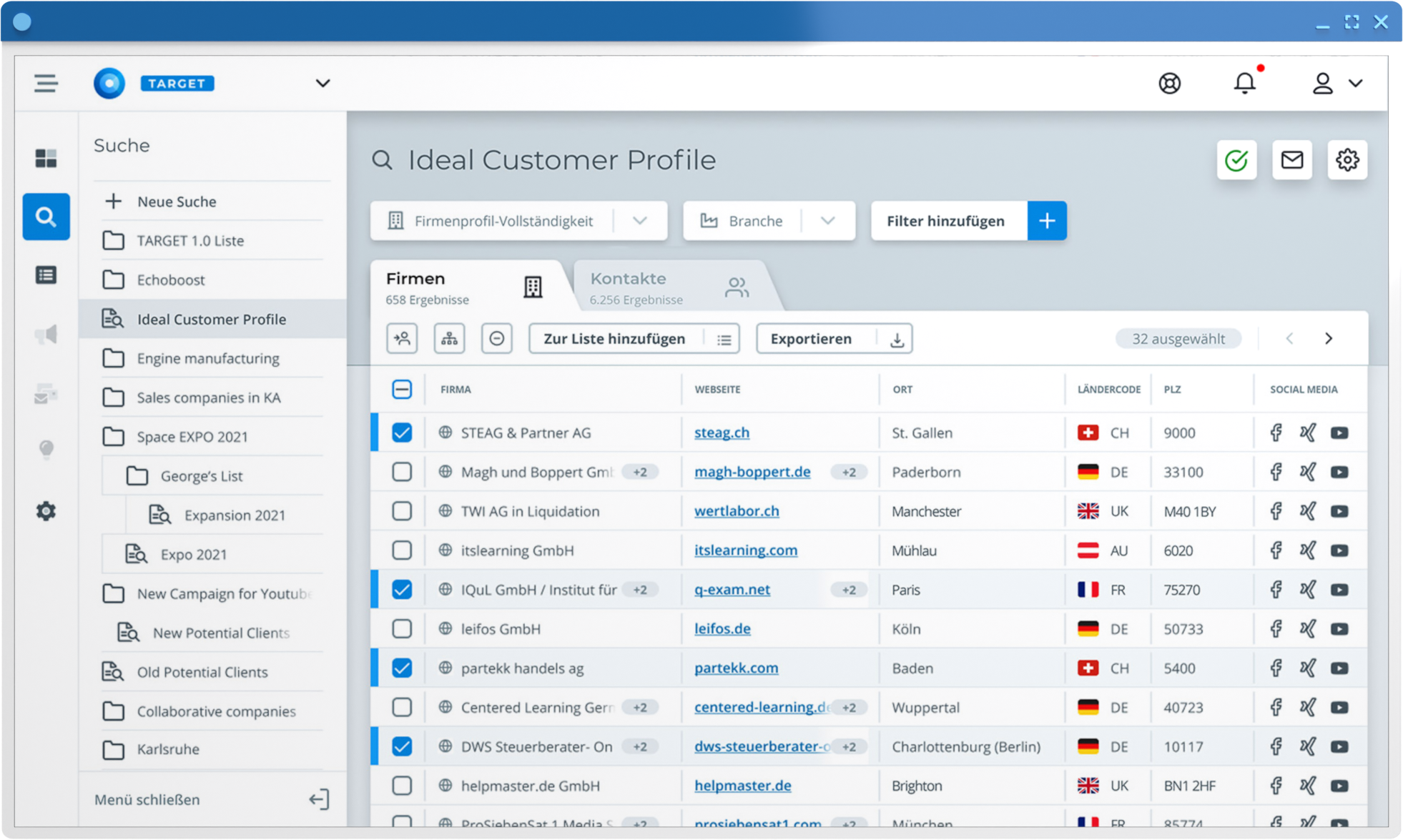Click the mail envelope button
This screenshot has height=840, width=1403.
coord(1291,160)
